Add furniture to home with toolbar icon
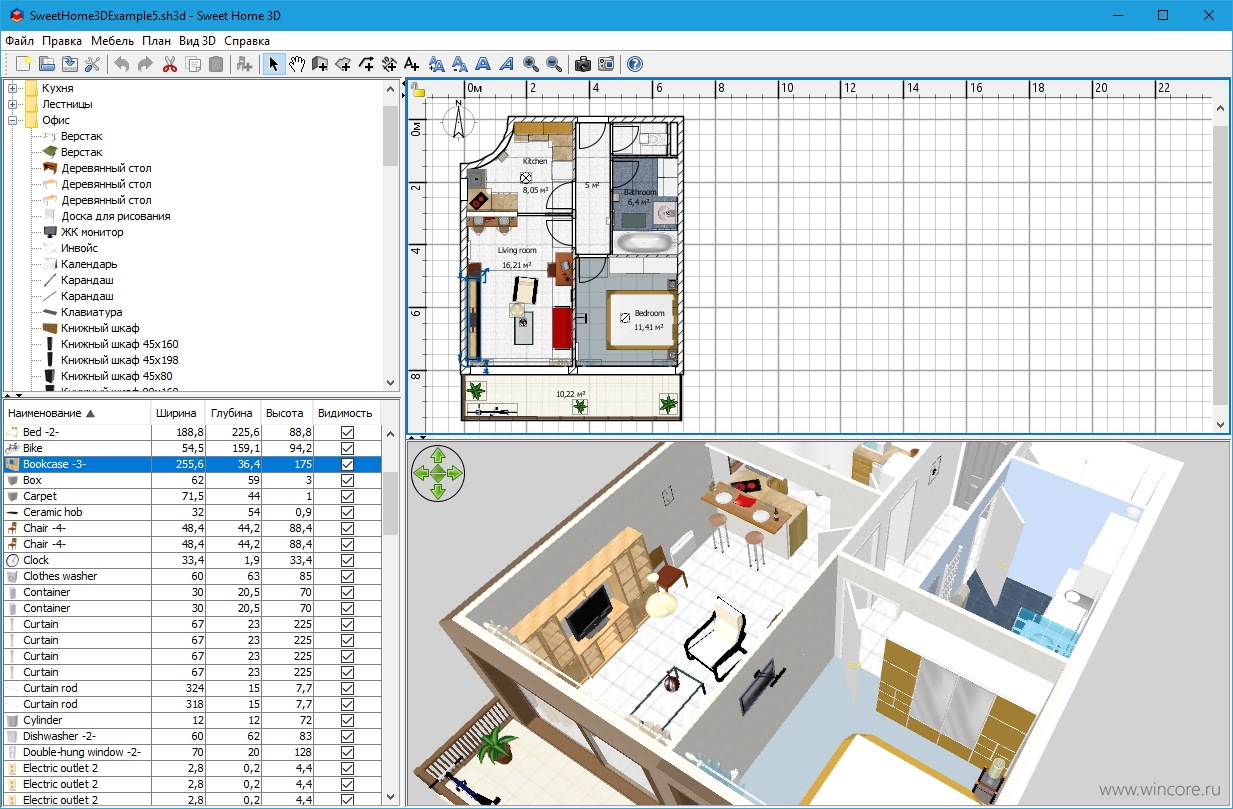This screenshot has height=809, width=1233. coord(244,64)
